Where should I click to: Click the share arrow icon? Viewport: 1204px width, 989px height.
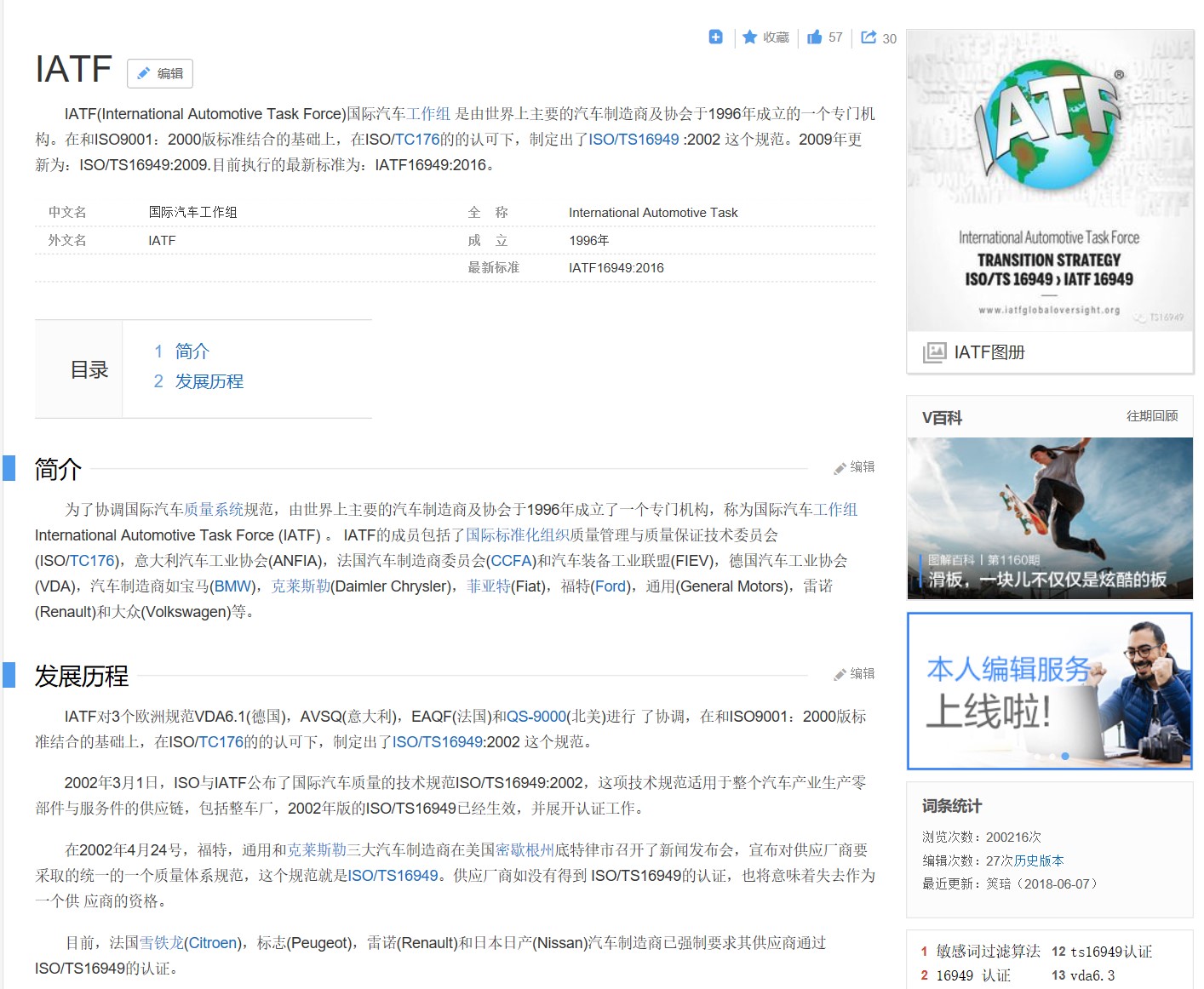869,37
